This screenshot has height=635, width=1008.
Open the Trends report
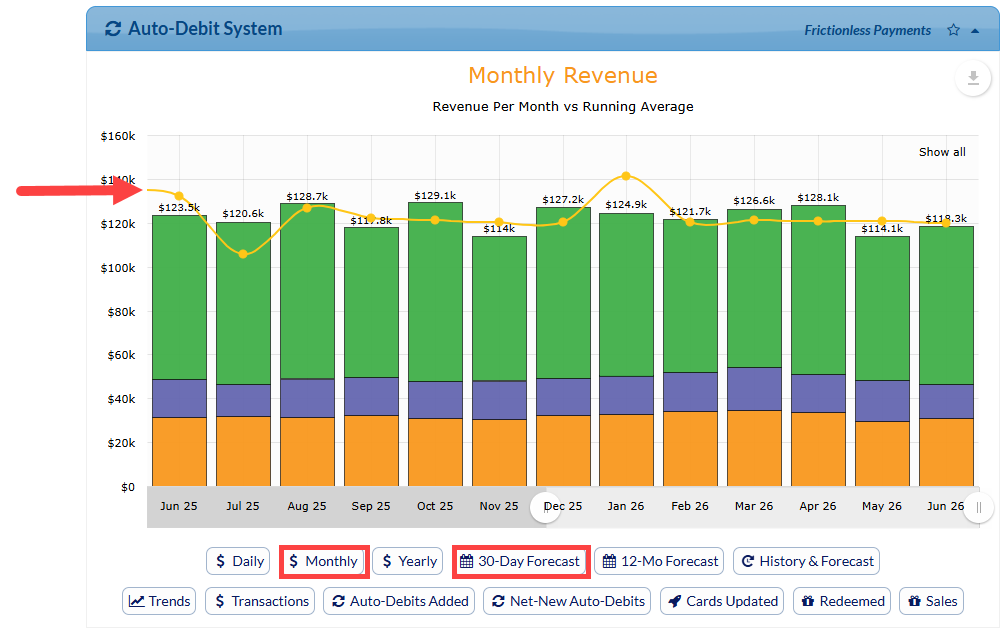point(159,601)
